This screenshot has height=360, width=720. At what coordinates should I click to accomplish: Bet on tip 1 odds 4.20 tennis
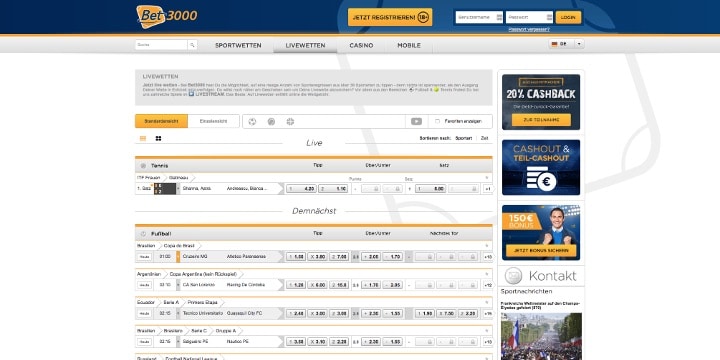click(301, 189)
